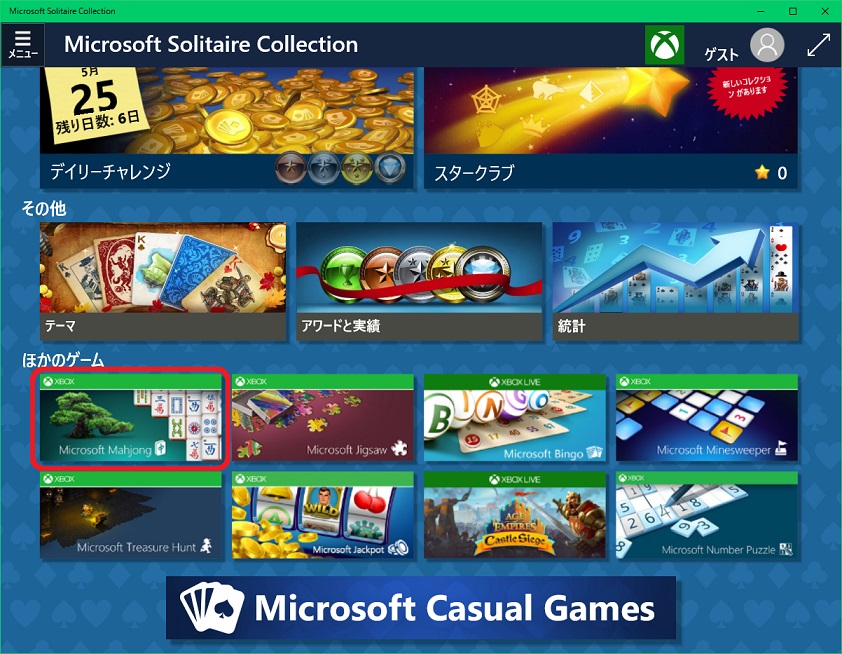Image resolution: width=842 pixels, height=654 pixels.
Task: Launch Microsoft Mahjong game tile
Action: (x=130, y=418)
